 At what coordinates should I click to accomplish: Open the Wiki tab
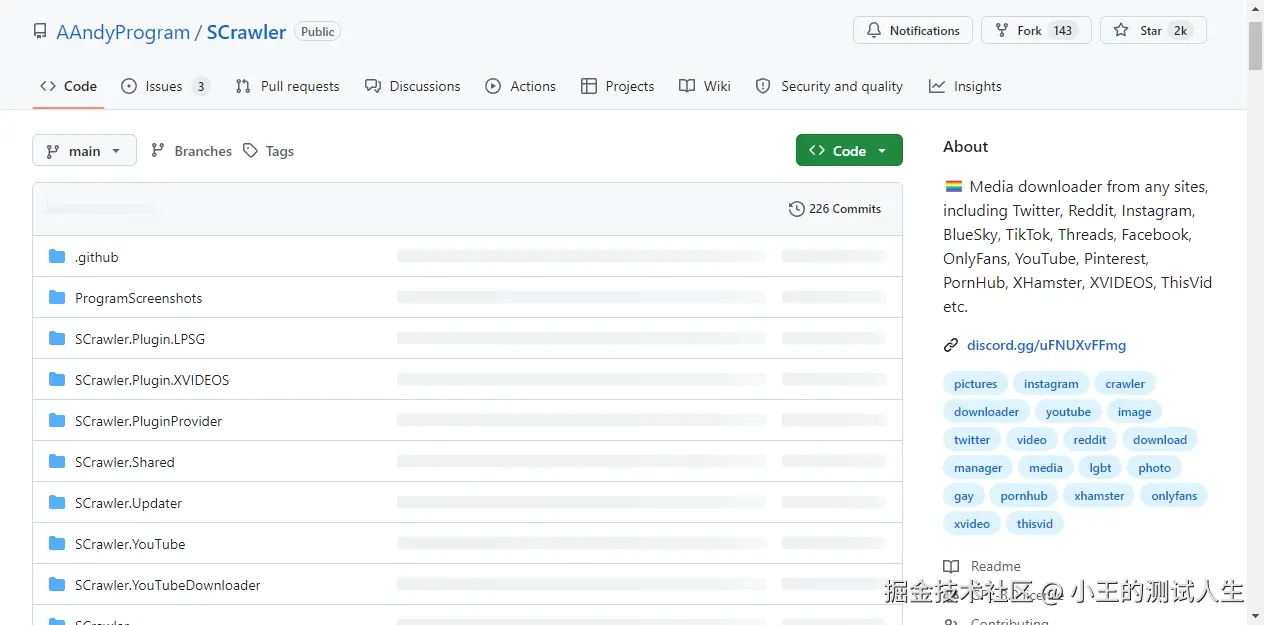click(704, 86)
